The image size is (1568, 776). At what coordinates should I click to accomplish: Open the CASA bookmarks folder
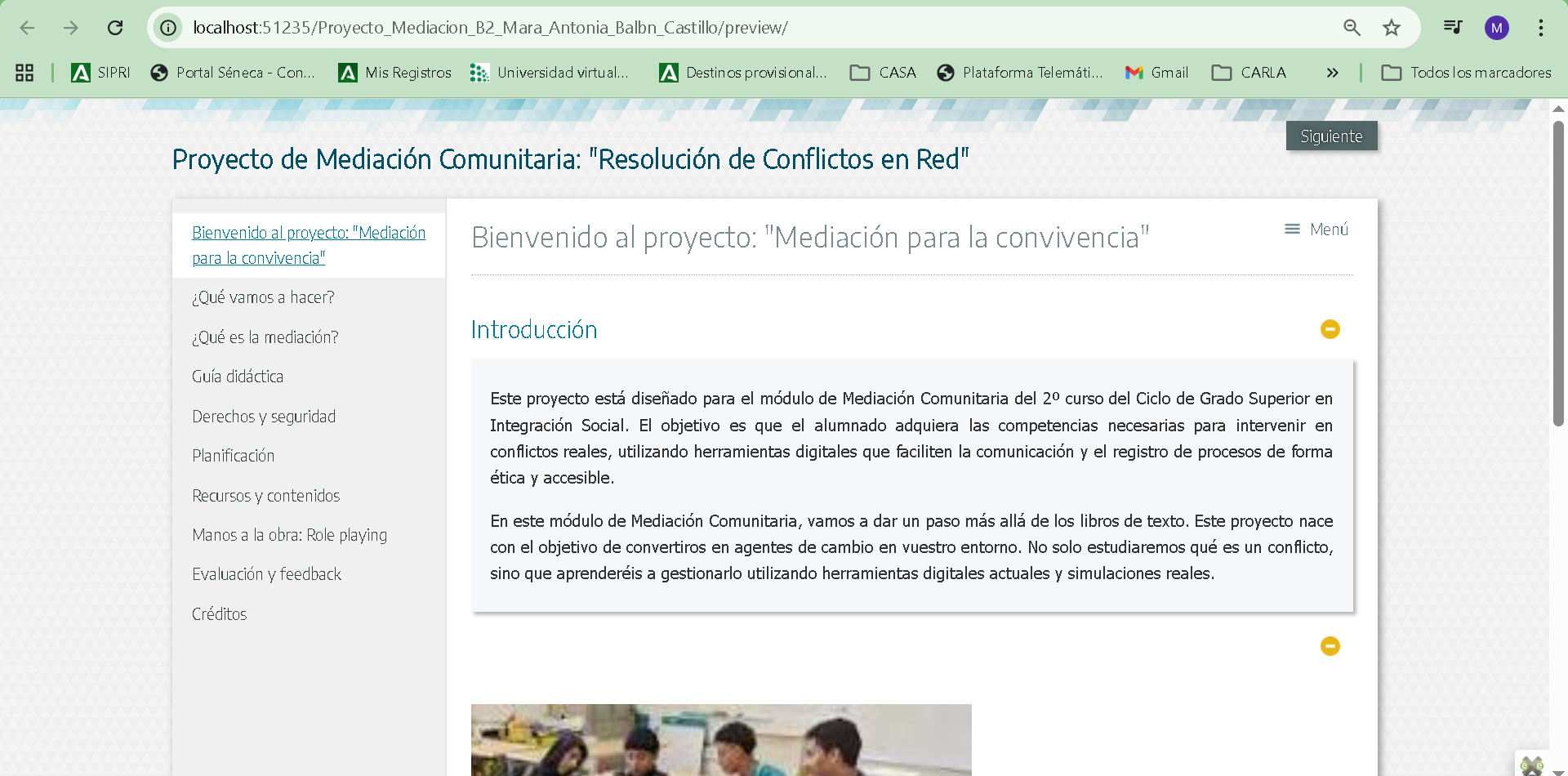click(883, 73)
